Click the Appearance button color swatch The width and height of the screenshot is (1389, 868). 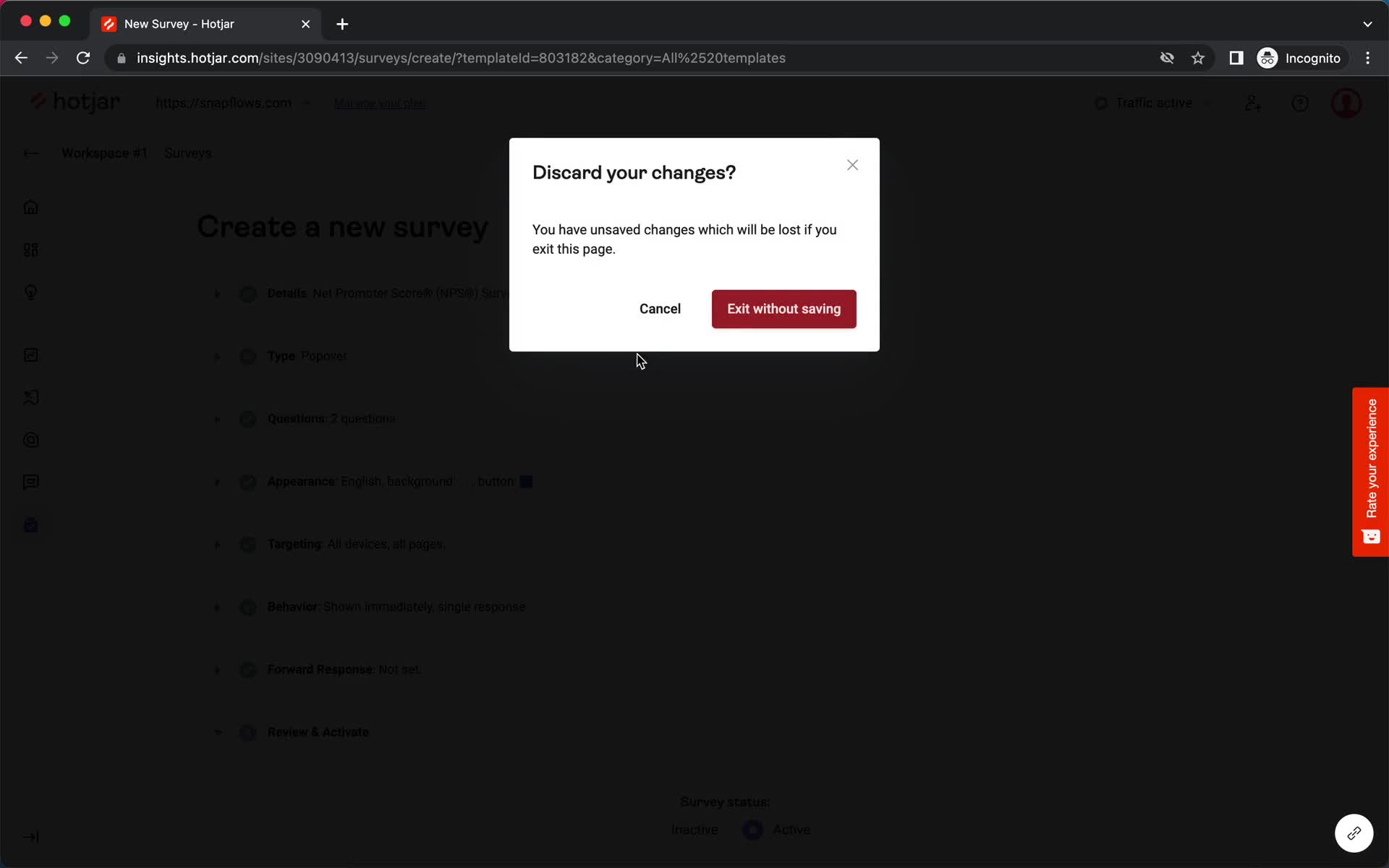(528, 481)
